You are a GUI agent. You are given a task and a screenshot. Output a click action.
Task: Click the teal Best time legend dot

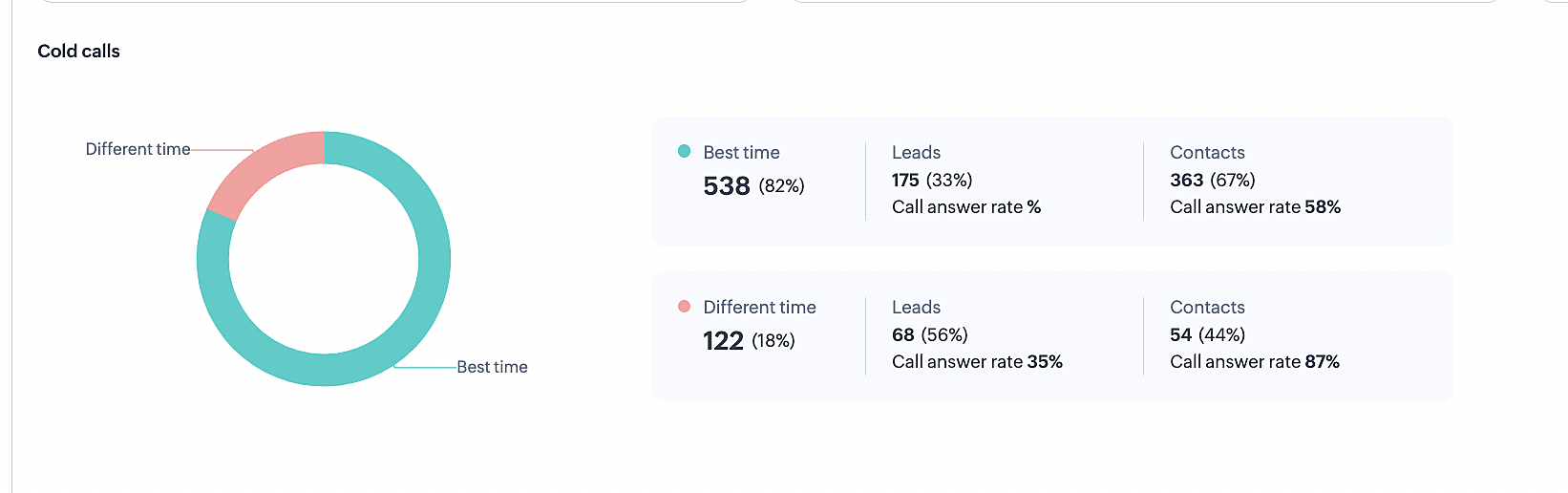684,151
